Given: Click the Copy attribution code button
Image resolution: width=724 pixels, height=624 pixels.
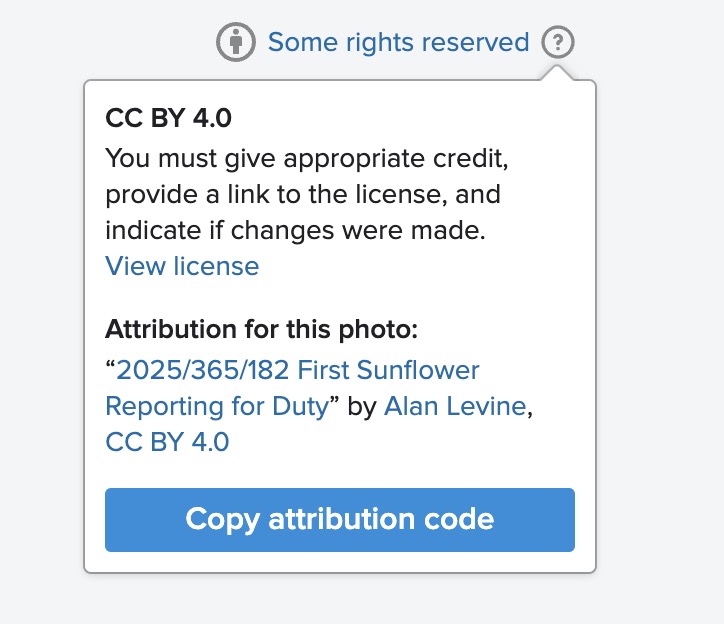Looking at the screenshot, I should (340, 520).
